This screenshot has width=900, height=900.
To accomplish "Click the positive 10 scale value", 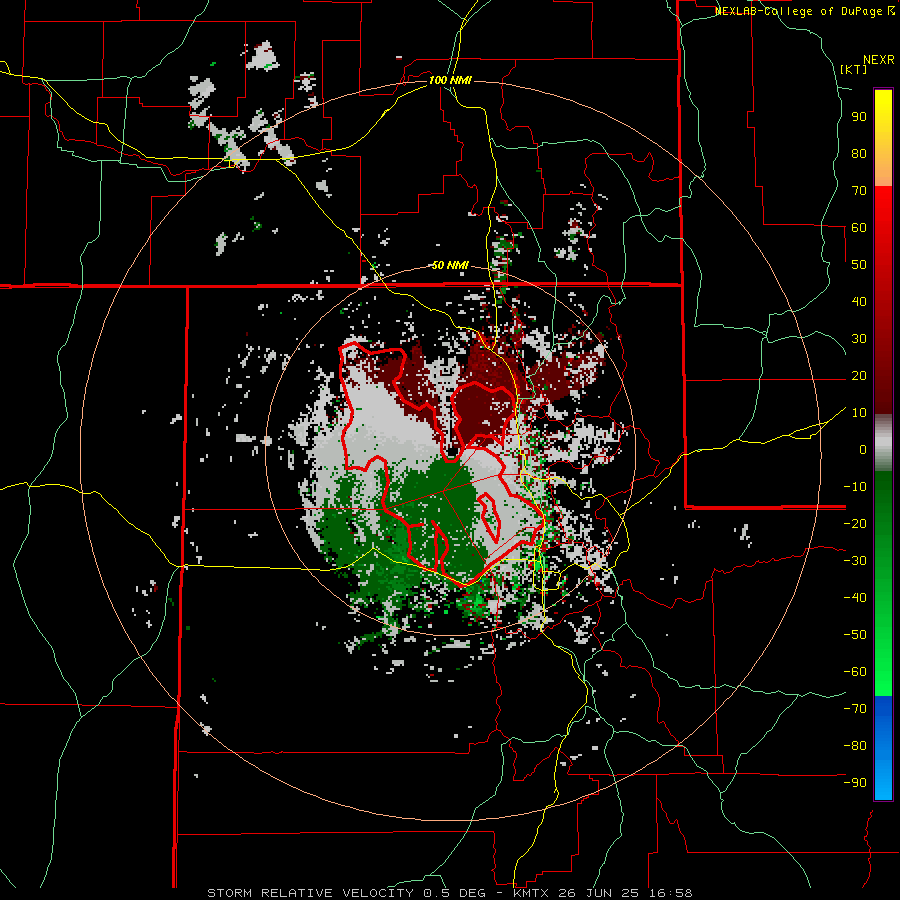I will pyautogui.click(x=859, y=413).
